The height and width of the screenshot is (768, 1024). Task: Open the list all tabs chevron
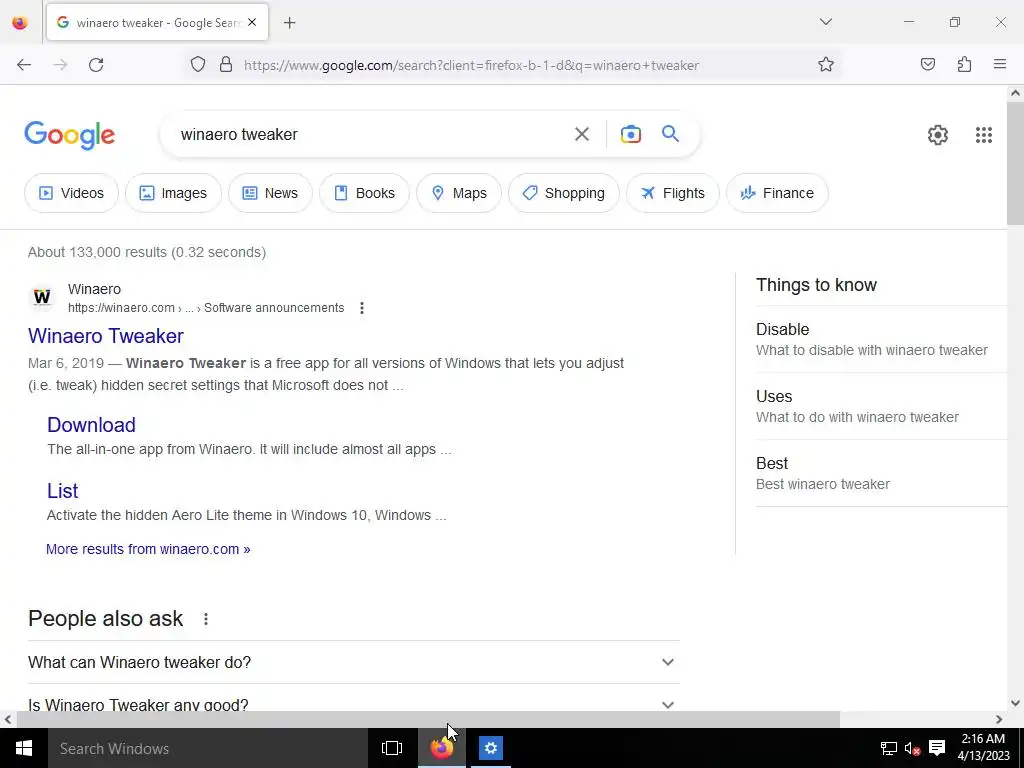click(x=825, y=22)
